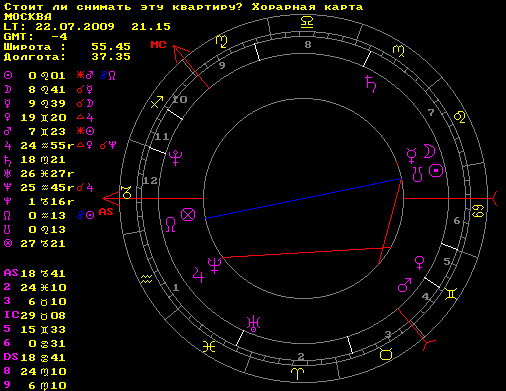Click the Pluto glyph near house 11
Screen dimensions: 506x391
pyautogui.click(x=175, y=158)
